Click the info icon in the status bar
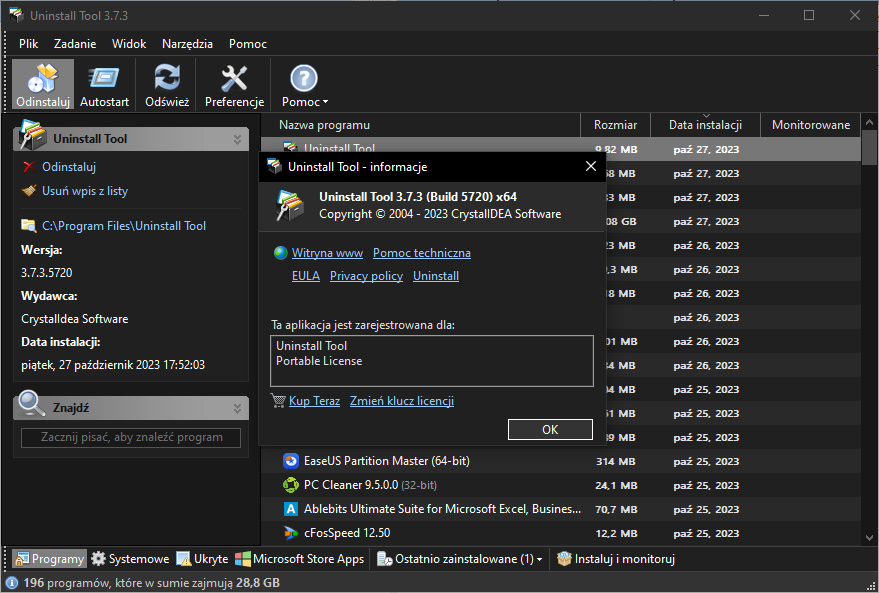Screen dimensions: 879x593 (11, 583)
